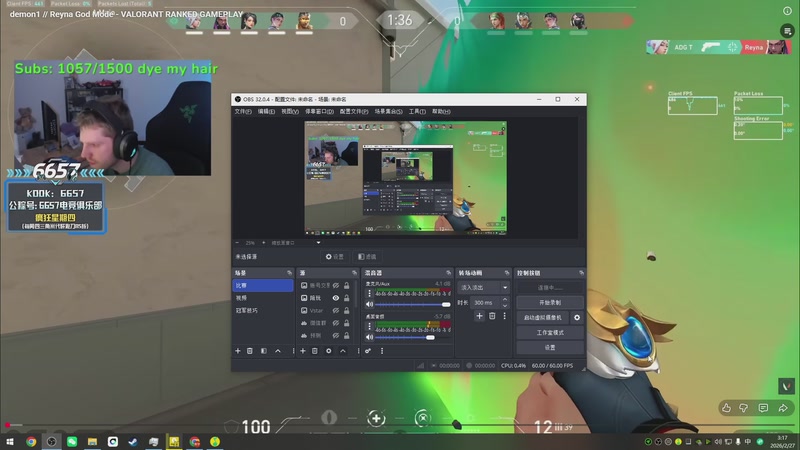Show the Vstar source
This screenshot has height=450, width=800.
coord(336,310)
